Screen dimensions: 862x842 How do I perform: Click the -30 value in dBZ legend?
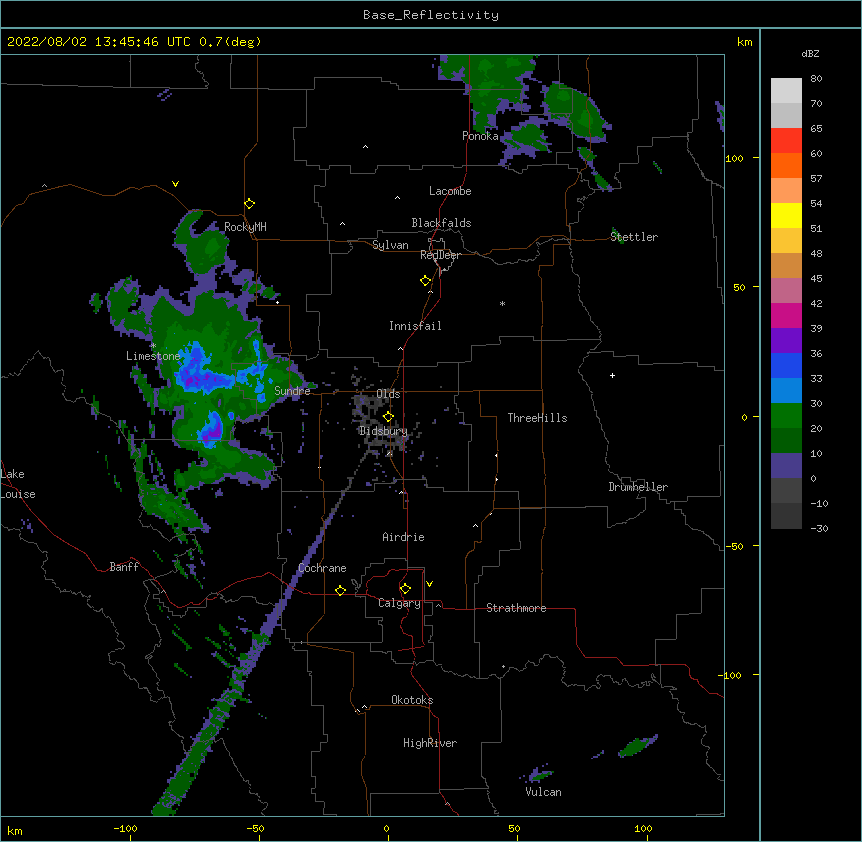(x=819, y=529)
